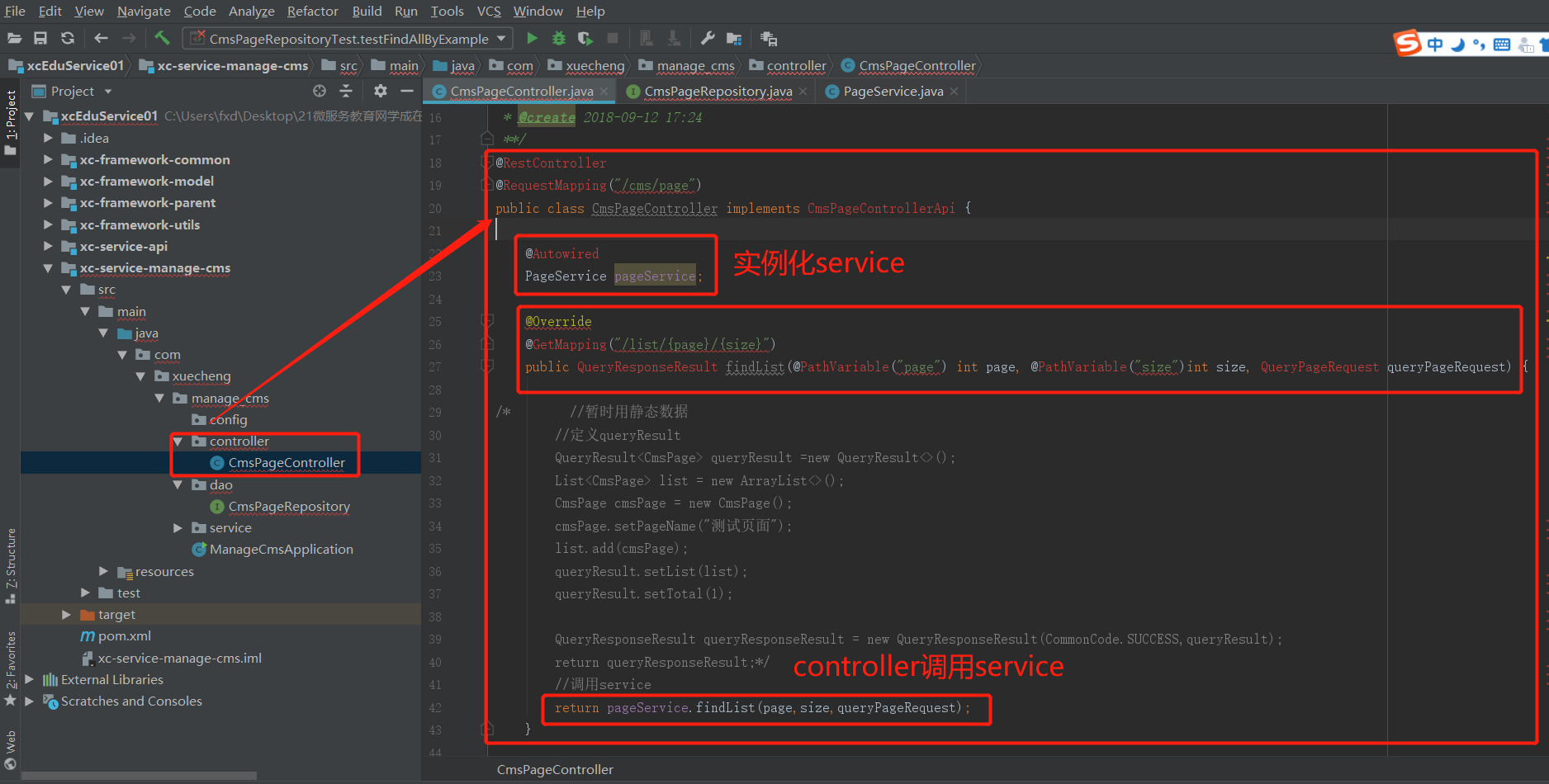
Task: Select pom.xml in the project tree
Action: (124, 636)
